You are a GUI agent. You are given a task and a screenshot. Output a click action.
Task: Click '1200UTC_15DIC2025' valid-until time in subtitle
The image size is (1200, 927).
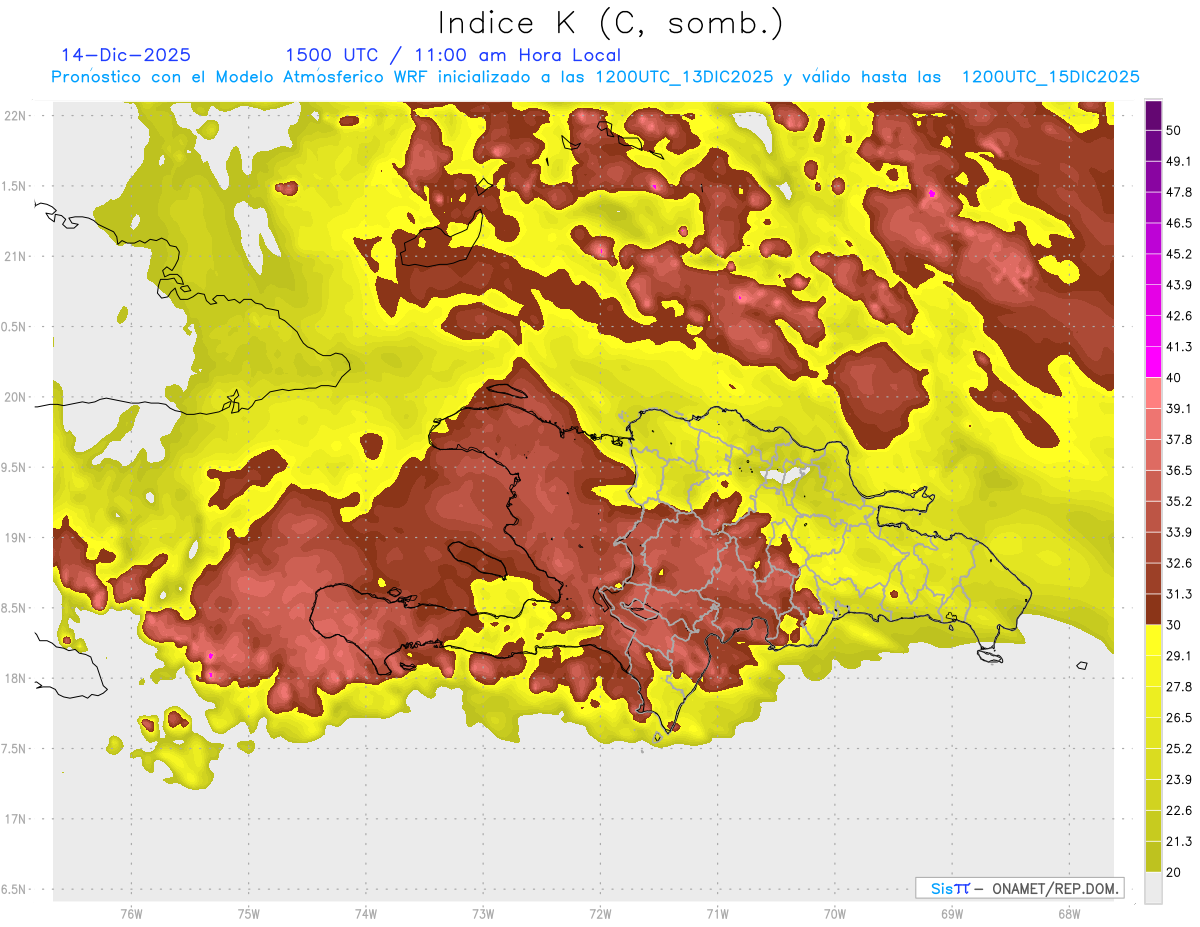(1051, 77)
